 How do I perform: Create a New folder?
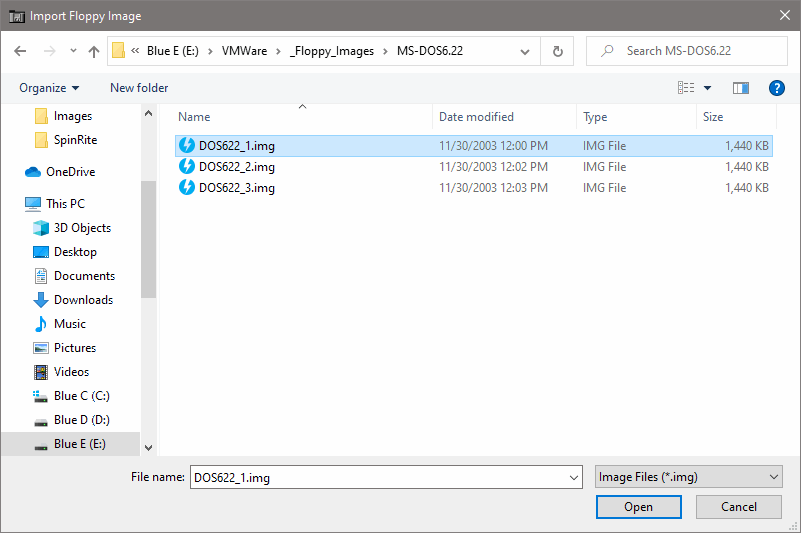tap(139, 88)
